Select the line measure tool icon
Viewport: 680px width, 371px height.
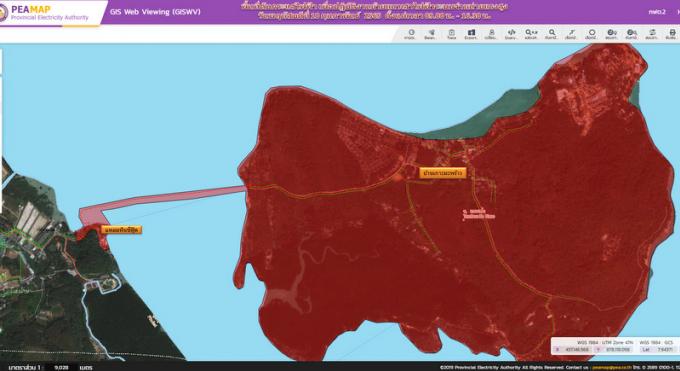pyautogui.click(x=572, y=34)
